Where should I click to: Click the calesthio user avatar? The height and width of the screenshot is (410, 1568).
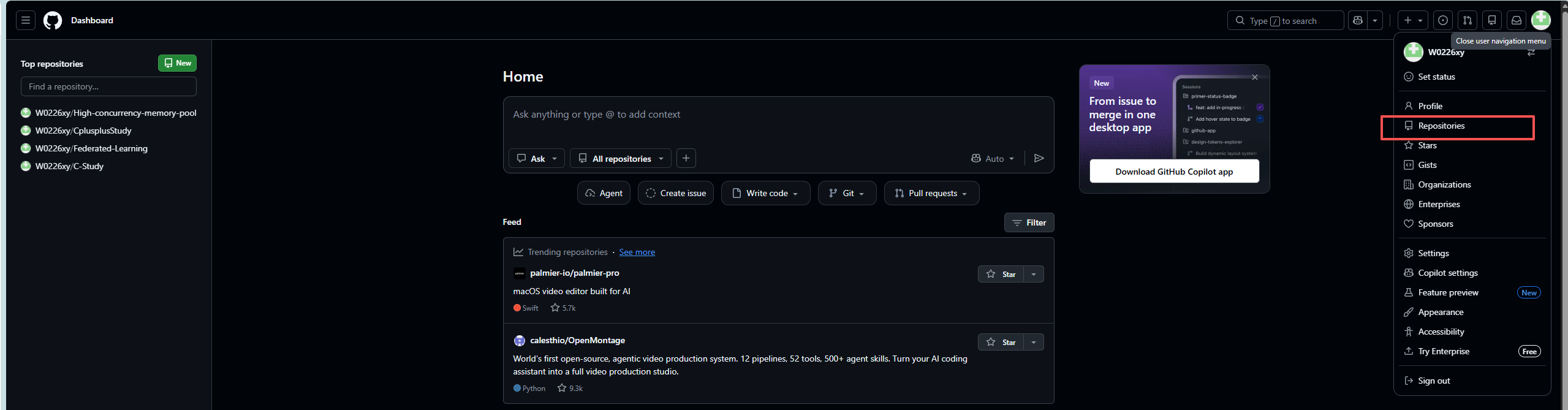tap(519, 341)
